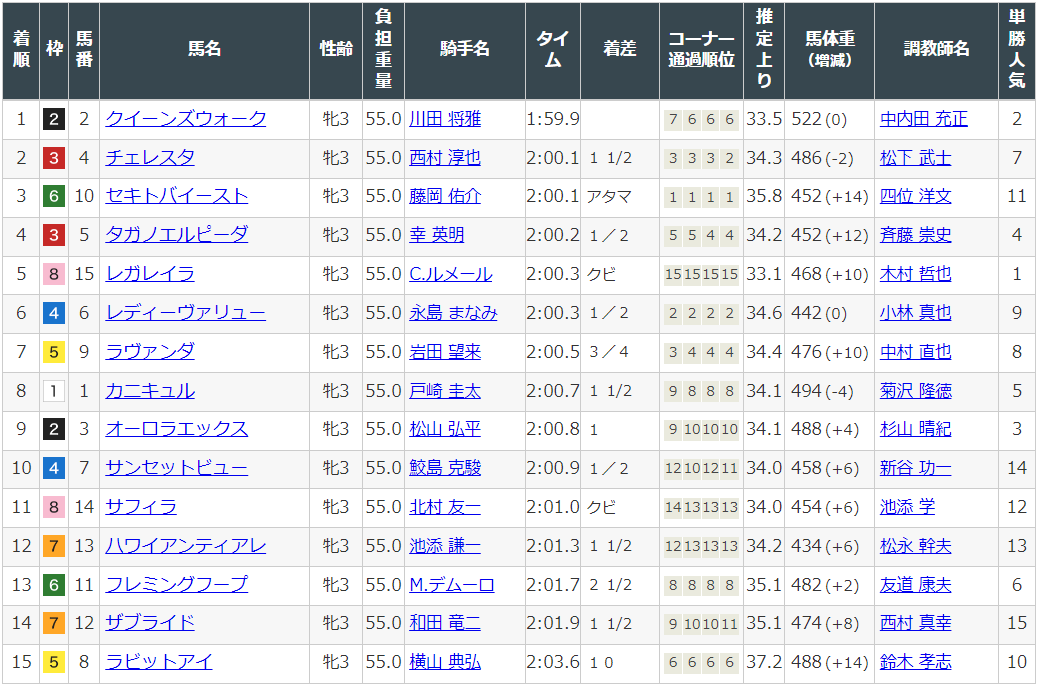The height and width of the screenshot is (687, 1037).
Task: Open trainer link 中村 直也
Action: click(915, 352)
